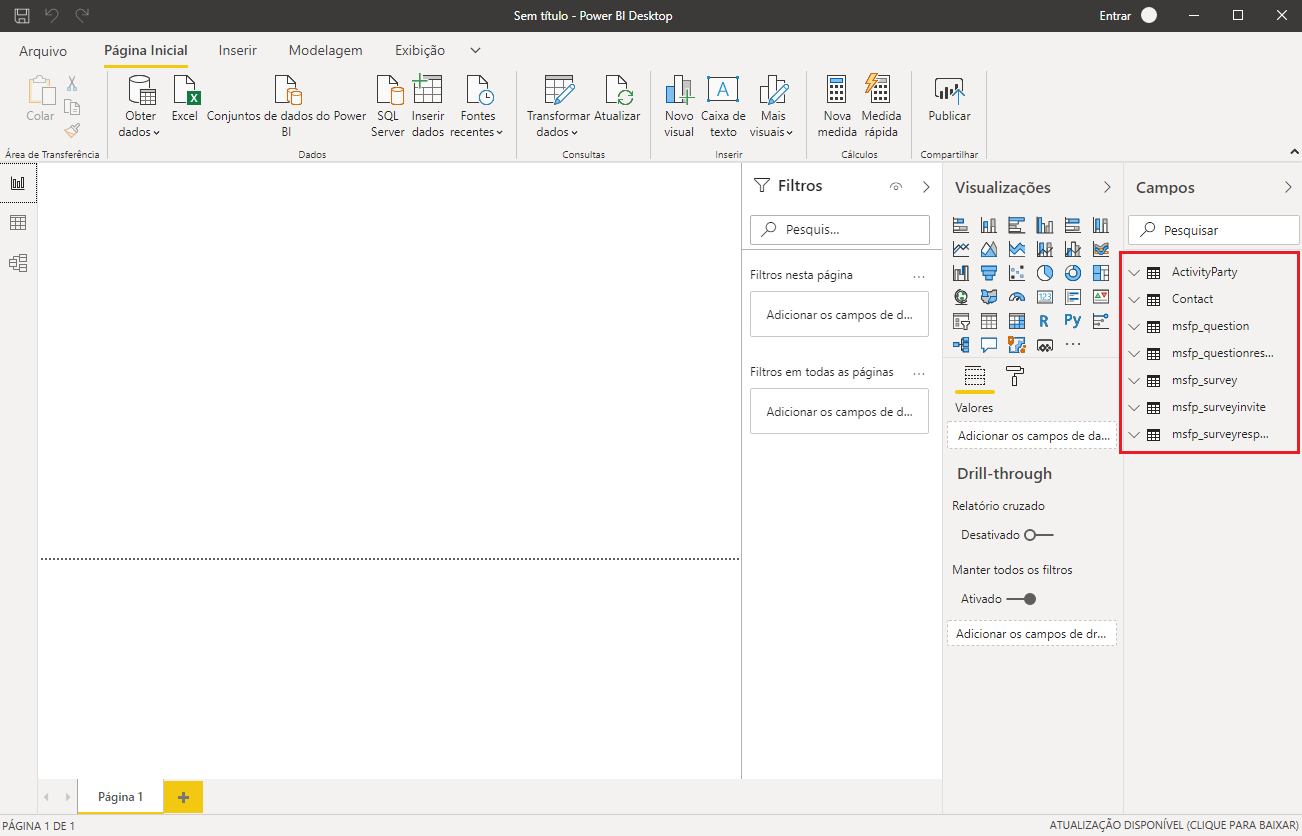
Task: Open the paint roller Format pane
Action: click(1015, 377)
